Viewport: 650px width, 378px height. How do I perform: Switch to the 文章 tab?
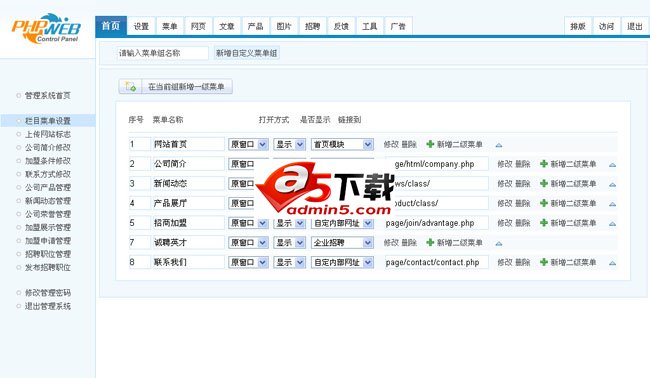pyautogui.click(x=227, y=27)
